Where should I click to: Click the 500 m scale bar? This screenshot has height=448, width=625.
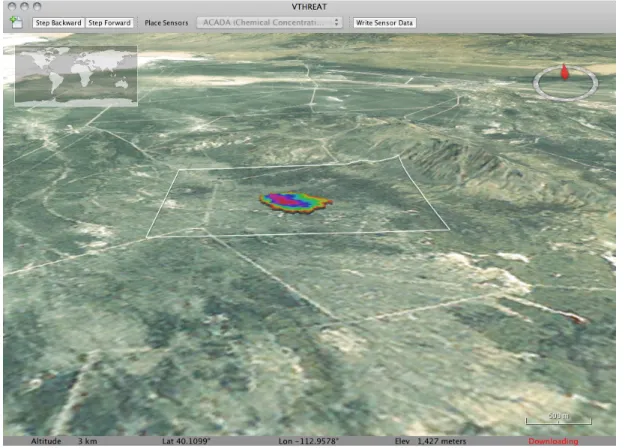558,419
